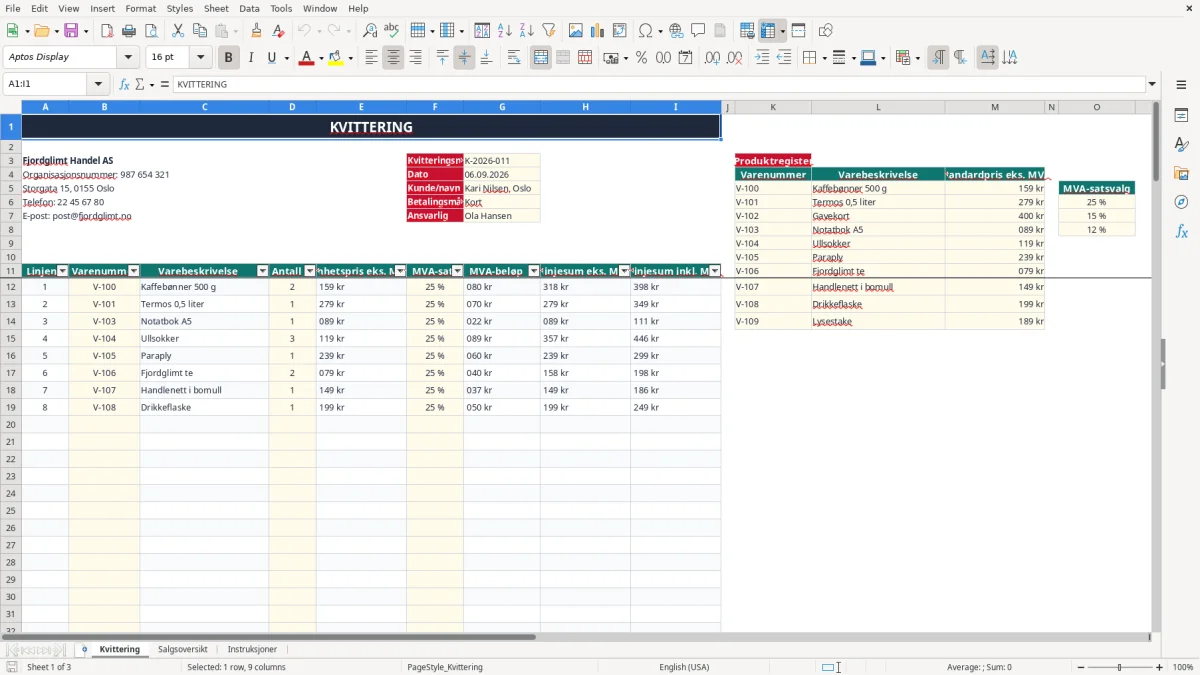This screenshot has width=1200, height=675.
Task: Toggle Merge and Center Cells
Action: 541,58
